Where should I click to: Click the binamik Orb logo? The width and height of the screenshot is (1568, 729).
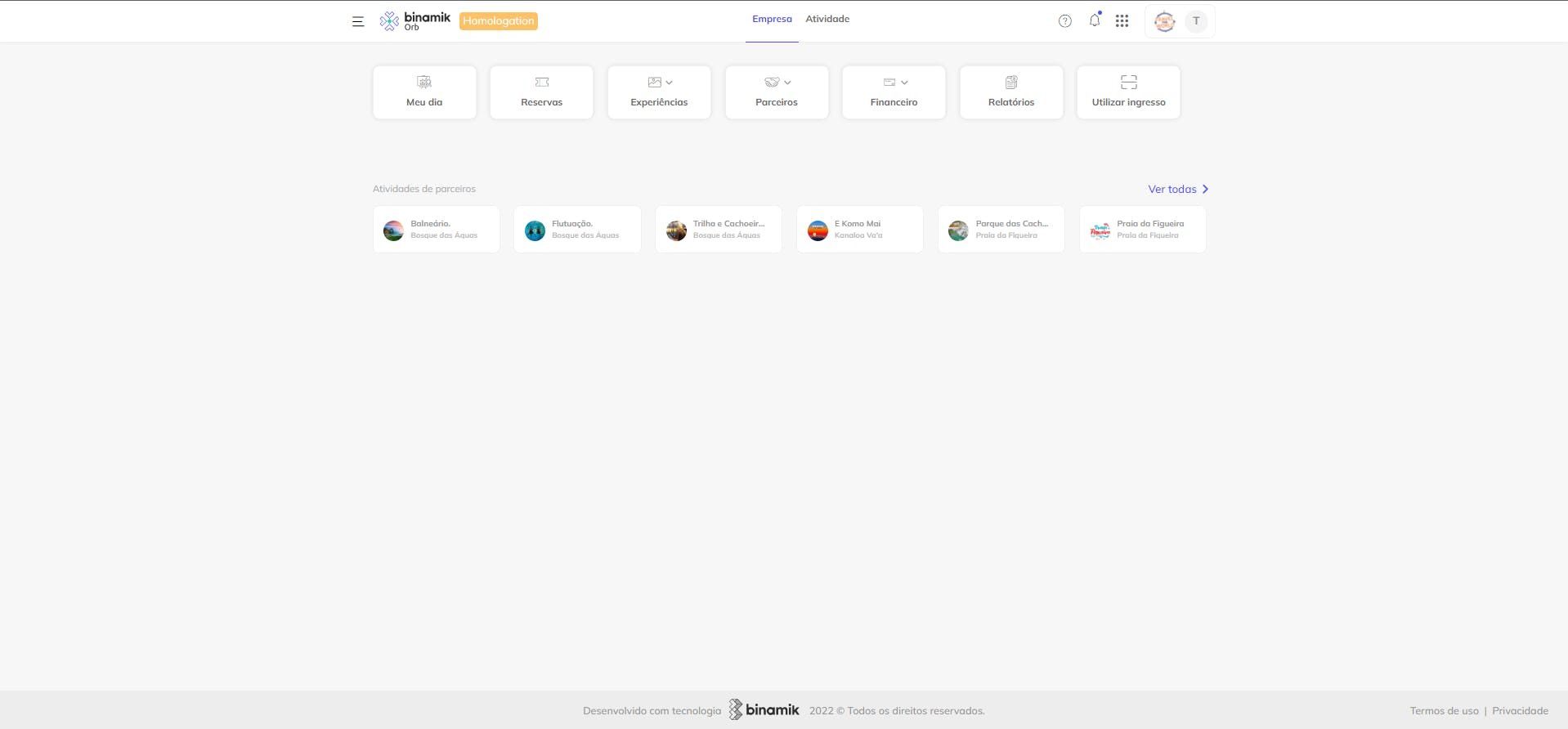click(x=414, y=21)
